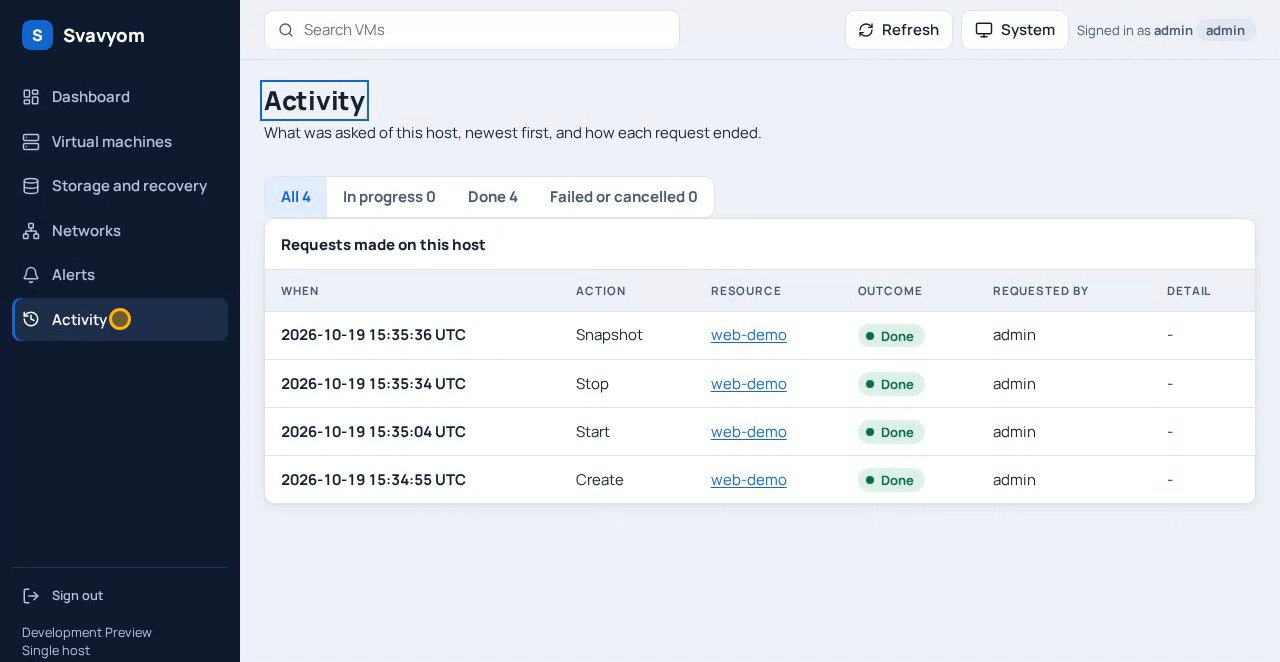
Task: Open the Dashboard page
Action: coord(120,97)
